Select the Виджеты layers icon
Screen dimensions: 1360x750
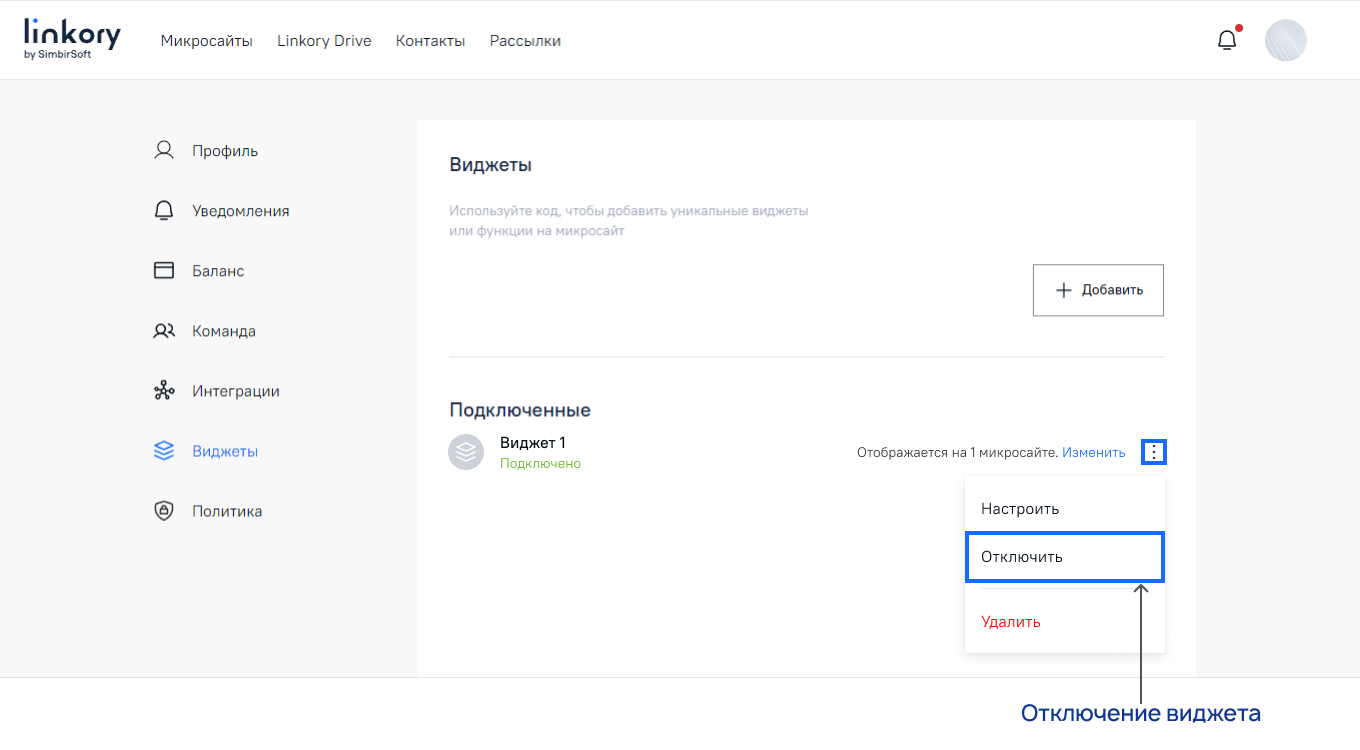164,450
